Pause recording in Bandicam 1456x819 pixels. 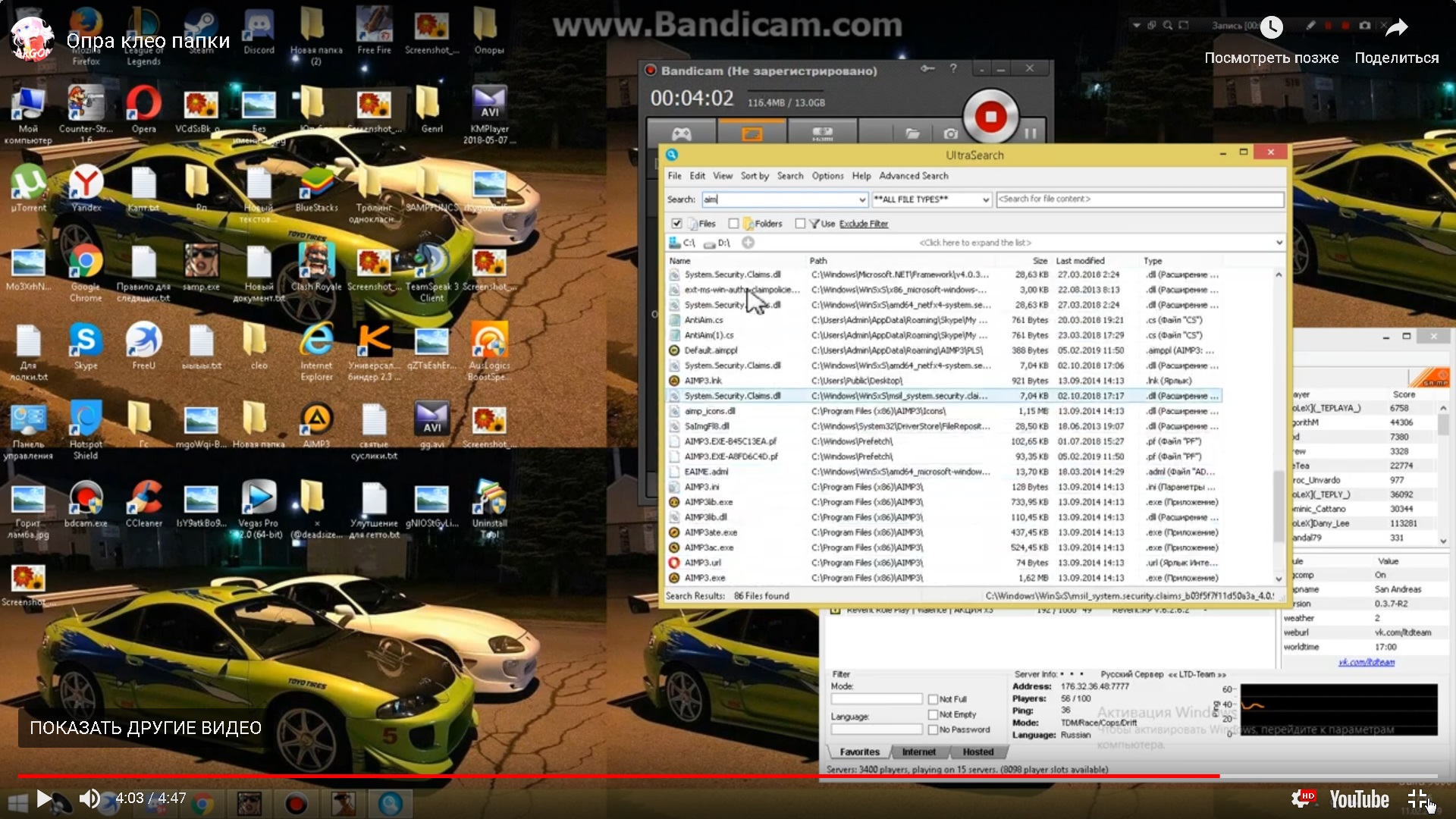click(x=1031, y=133)
